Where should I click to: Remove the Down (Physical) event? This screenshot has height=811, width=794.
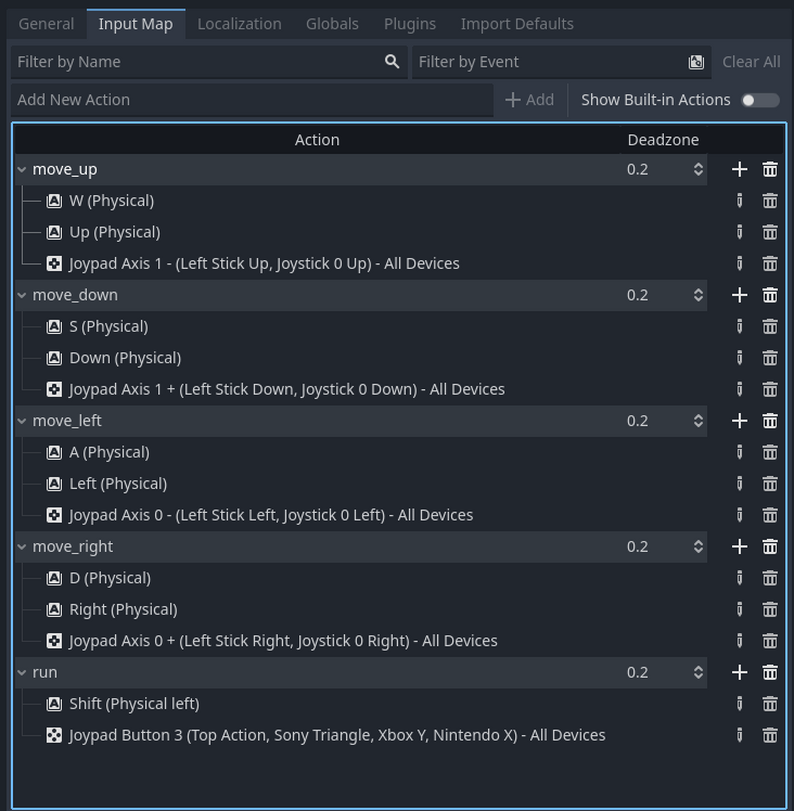(x=770, y=358)
